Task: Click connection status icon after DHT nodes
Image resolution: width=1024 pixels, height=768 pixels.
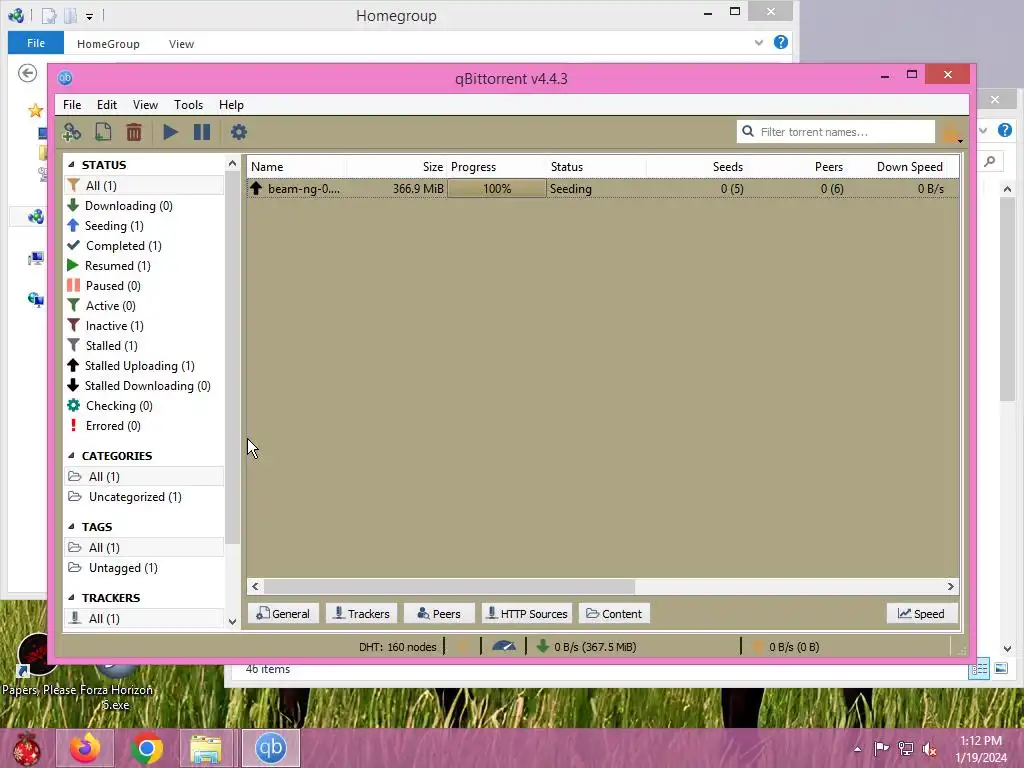Action: pos(463,647)
